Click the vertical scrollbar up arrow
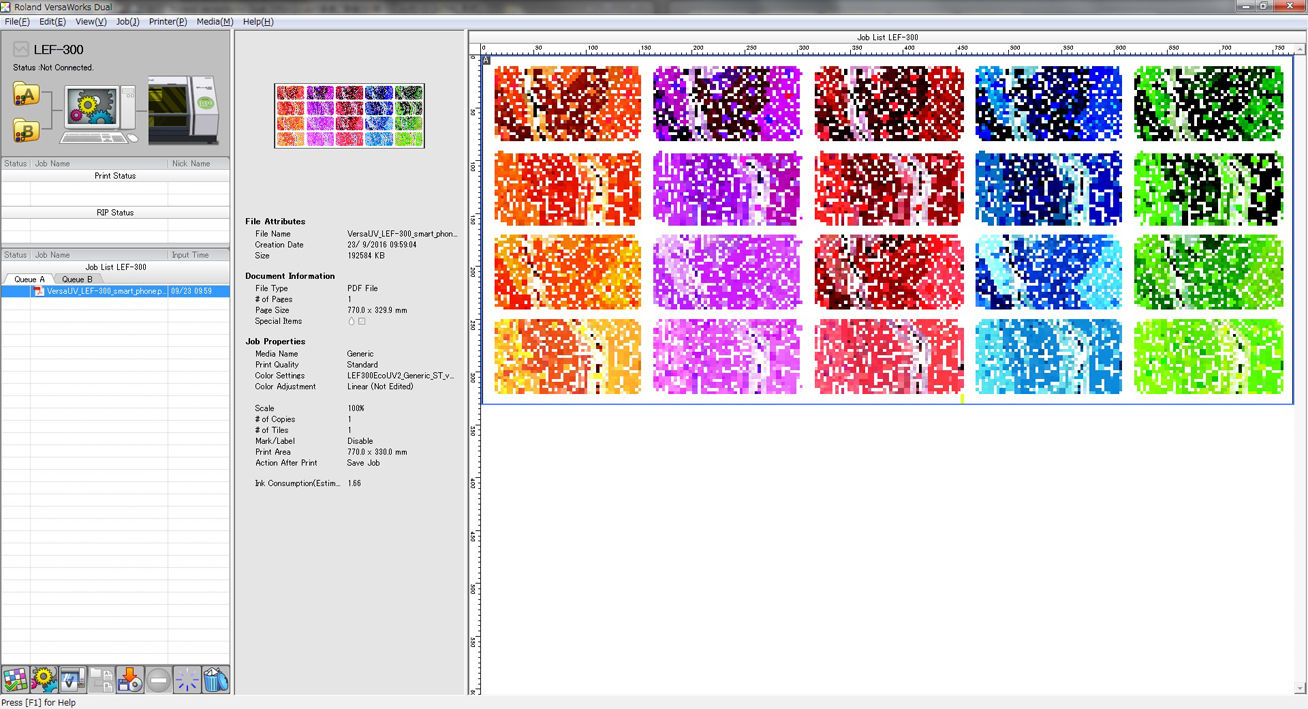 click(x=1300, y=46)
